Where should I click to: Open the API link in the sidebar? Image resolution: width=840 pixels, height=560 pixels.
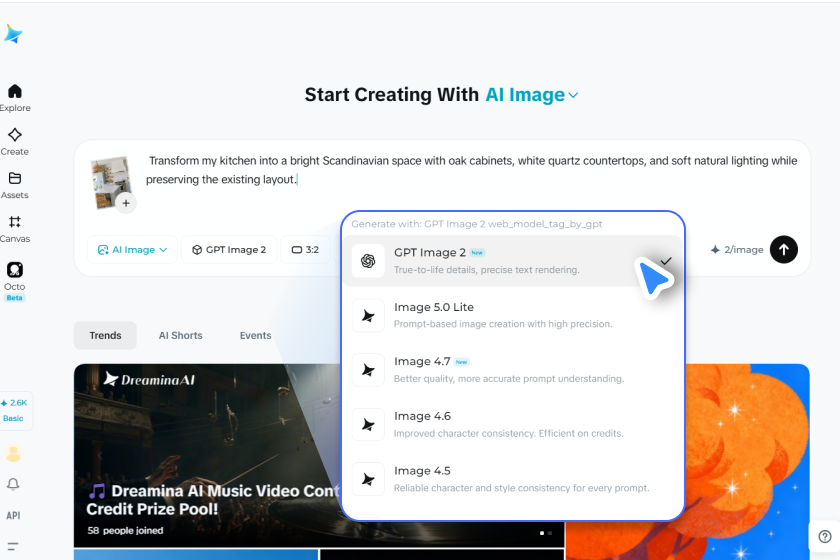tap(13, 516)
